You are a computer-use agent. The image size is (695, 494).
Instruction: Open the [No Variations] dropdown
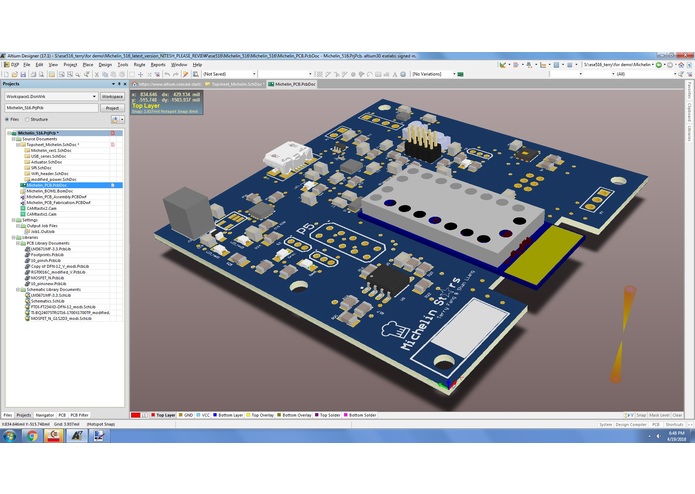[x=454, y=74]
